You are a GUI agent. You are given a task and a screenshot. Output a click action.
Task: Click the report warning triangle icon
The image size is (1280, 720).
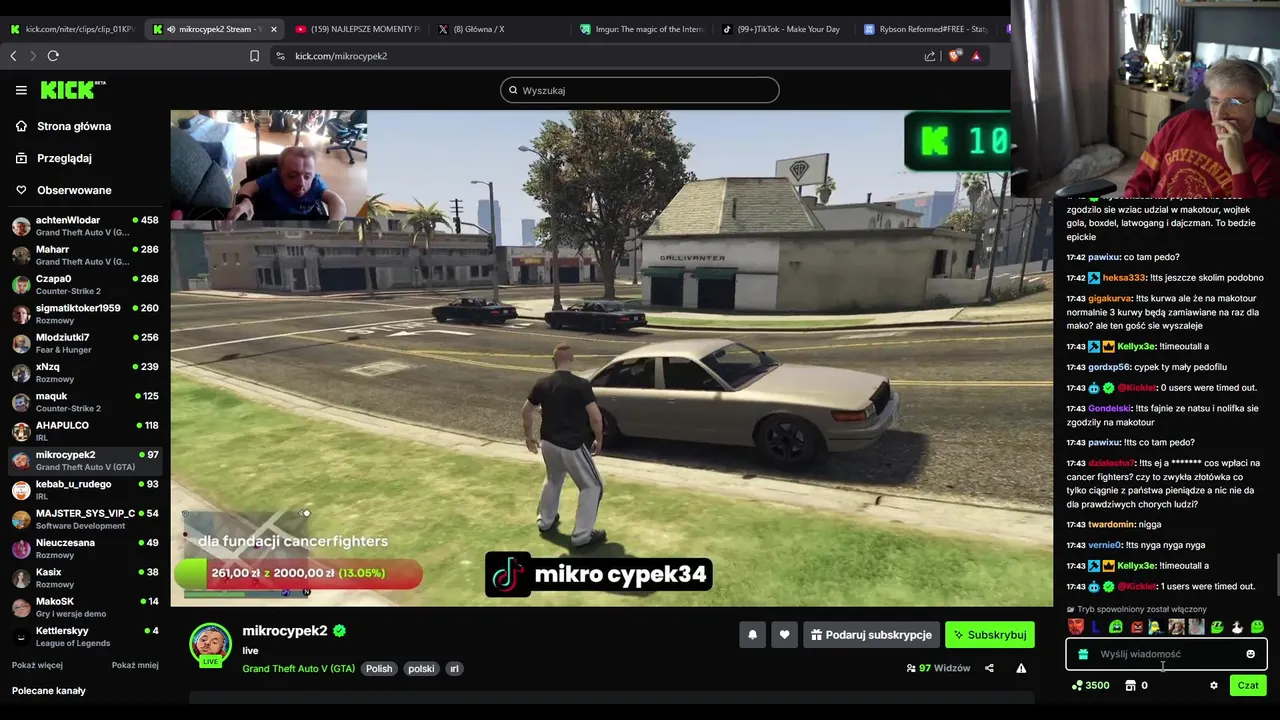(x=1021, y=668)
